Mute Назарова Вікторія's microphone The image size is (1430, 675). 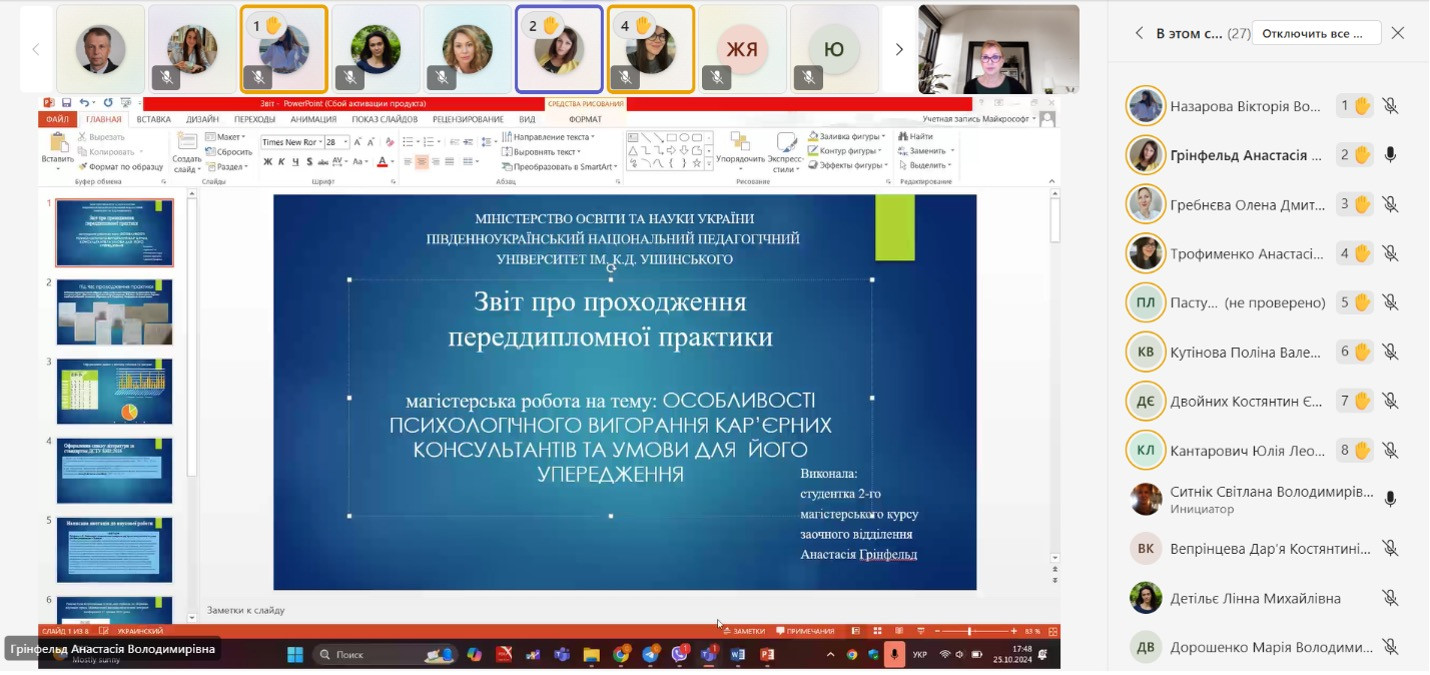(1390, 106)
